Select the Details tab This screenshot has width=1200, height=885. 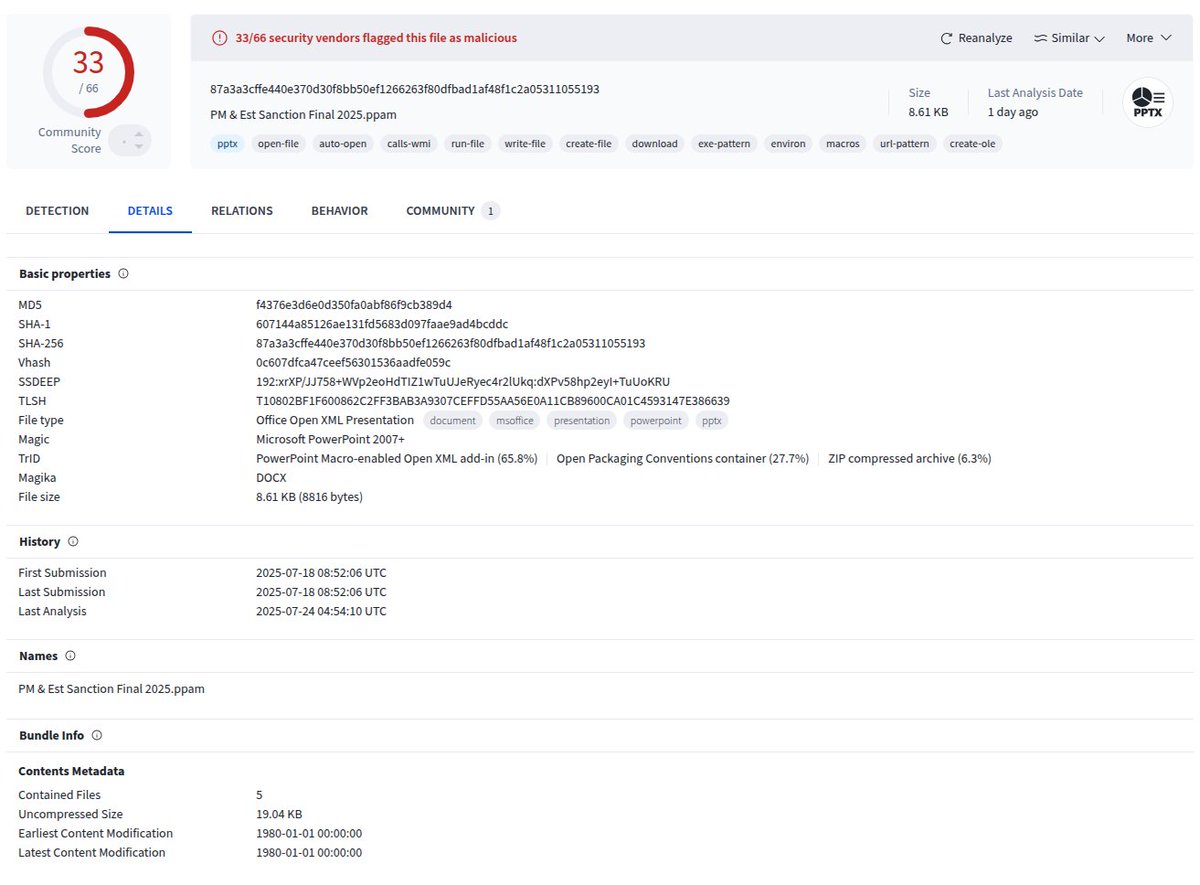coord(150,211)
